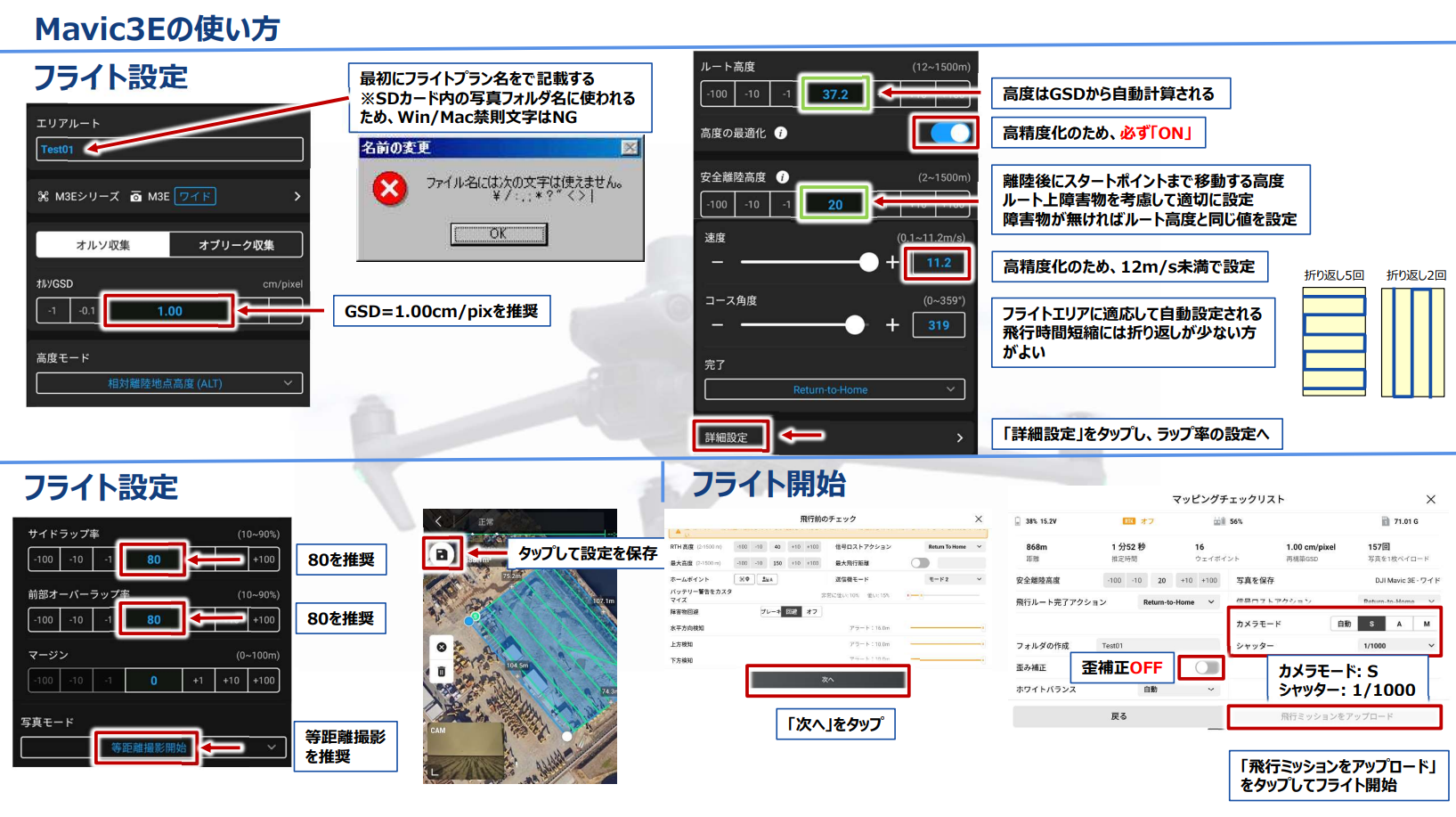Set home point using the drone position icon
Image resolution: width=1456 pixels, height=817 pixels.
(x=744, y=579)
